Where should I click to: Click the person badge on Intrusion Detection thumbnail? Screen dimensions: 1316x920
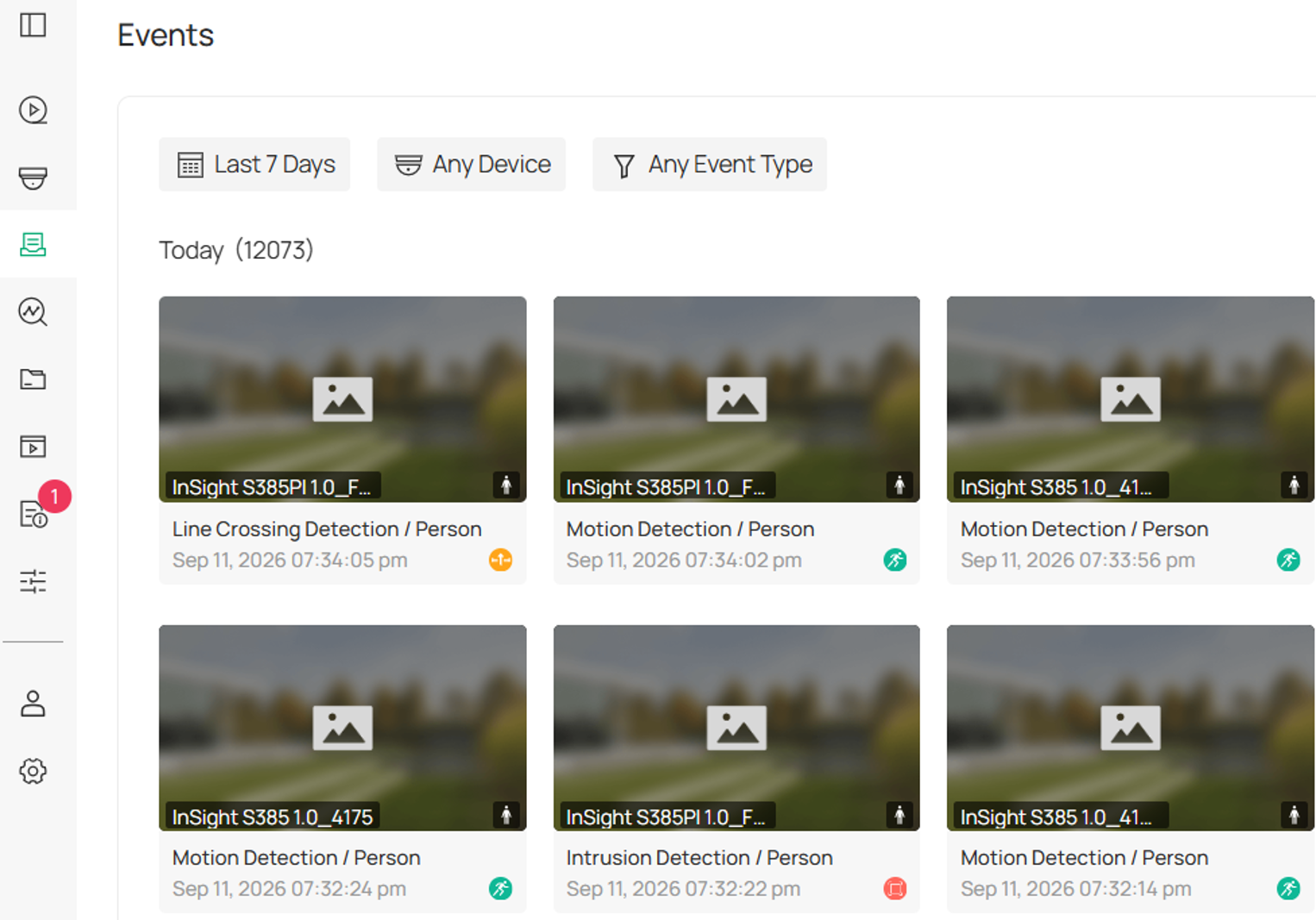point(899,814)
